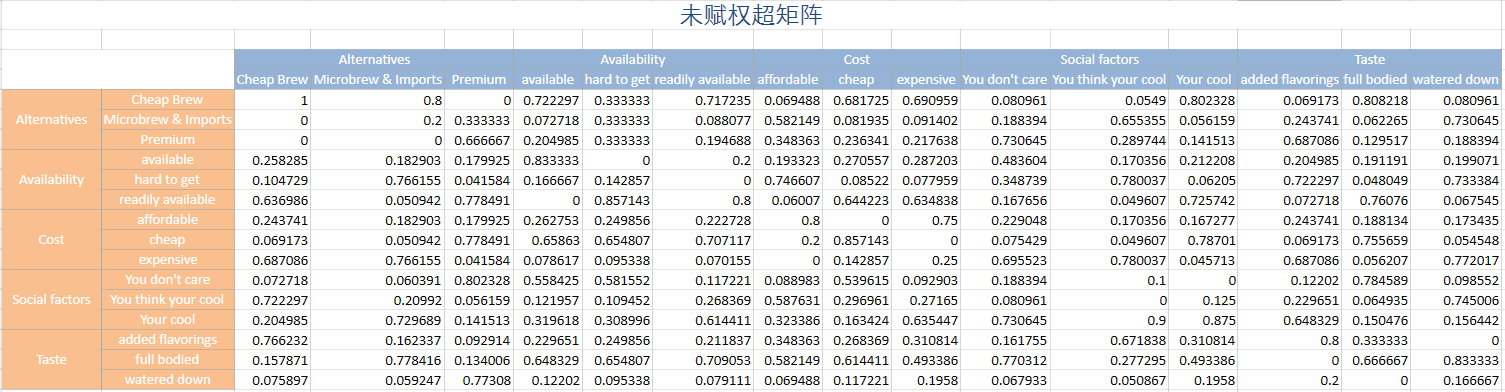
Task: Click cell 0.636986 in the readily available row
Action: pyautogui.click(x=273, y=200)
